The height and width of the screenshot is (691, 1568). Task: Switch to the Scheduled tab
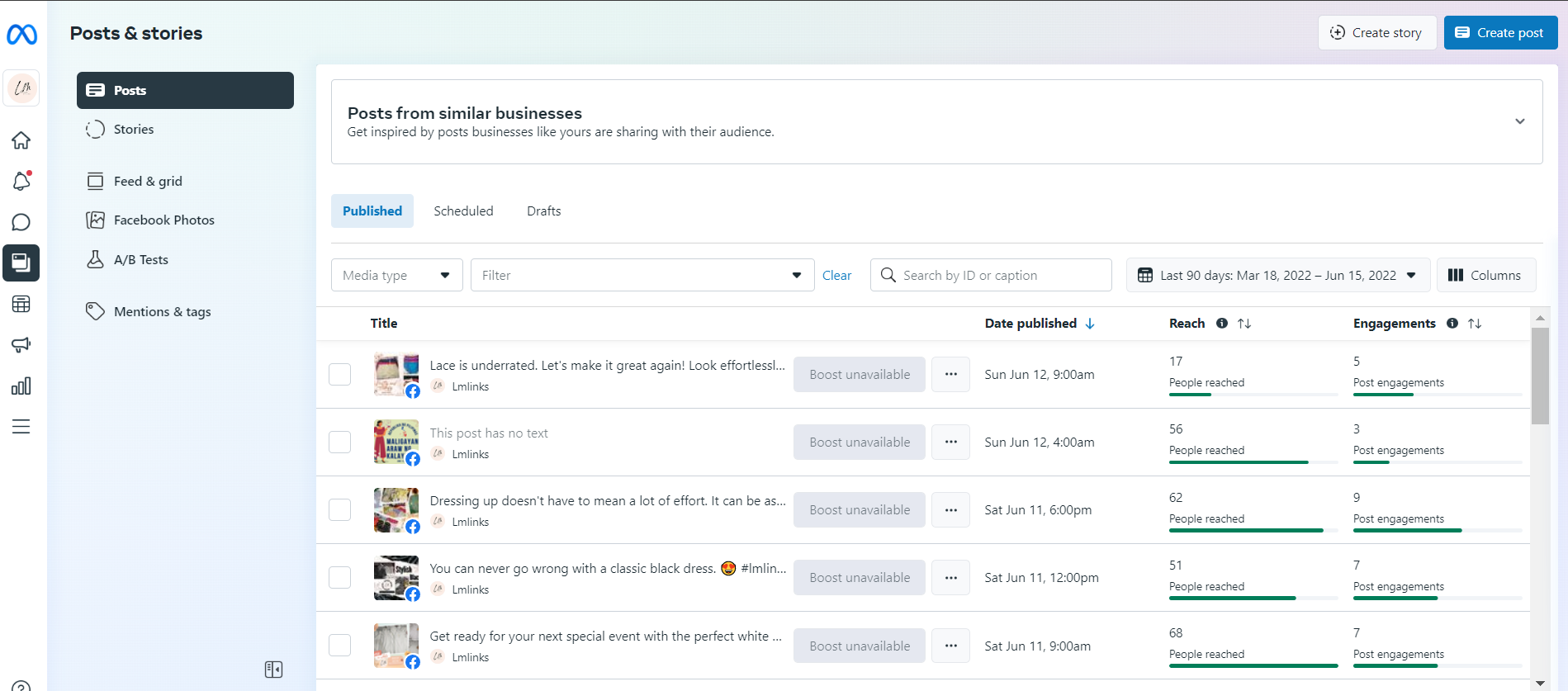pos(463,211)
